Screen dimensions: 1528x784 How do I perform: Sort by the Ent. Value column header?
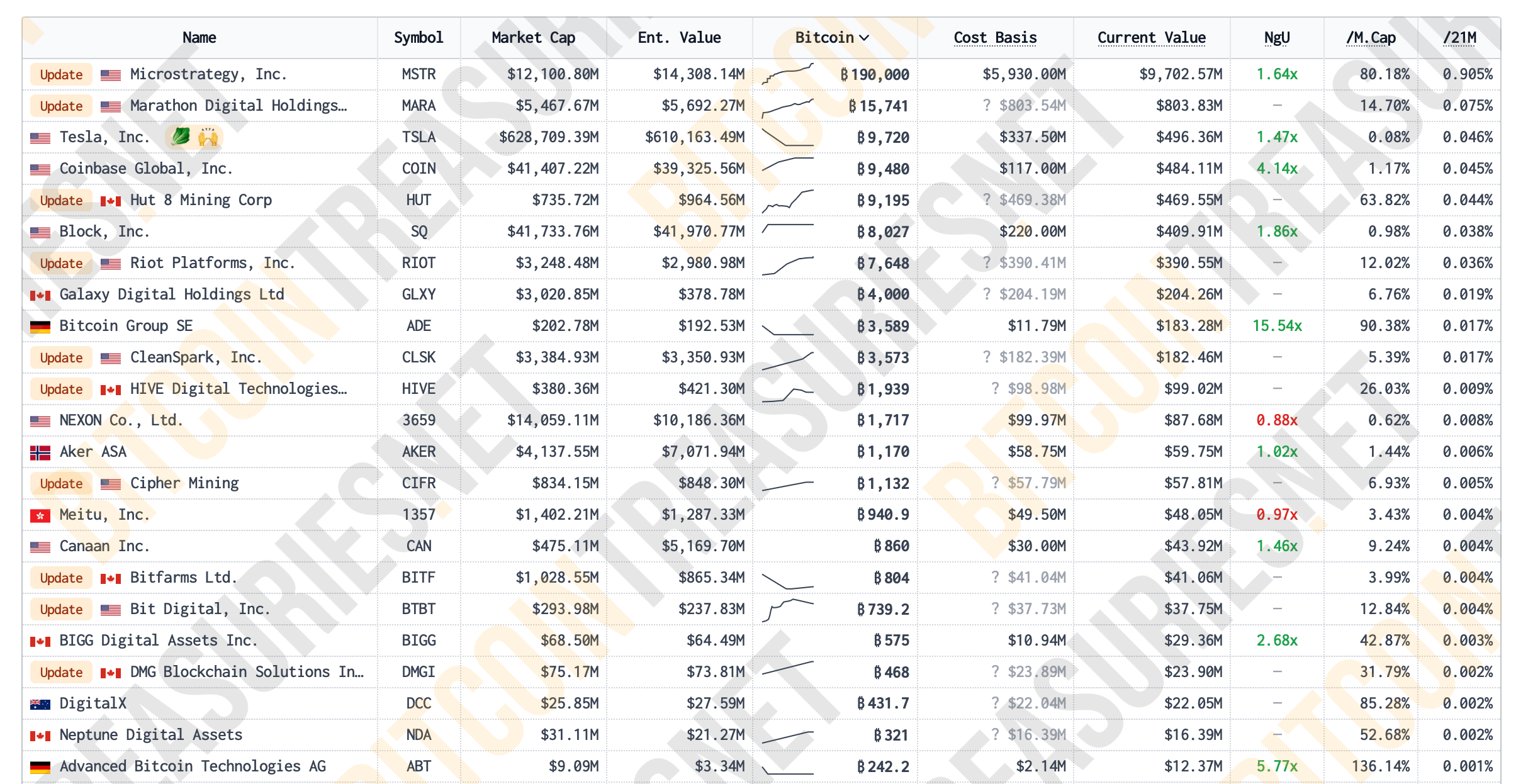coord(680,38)
